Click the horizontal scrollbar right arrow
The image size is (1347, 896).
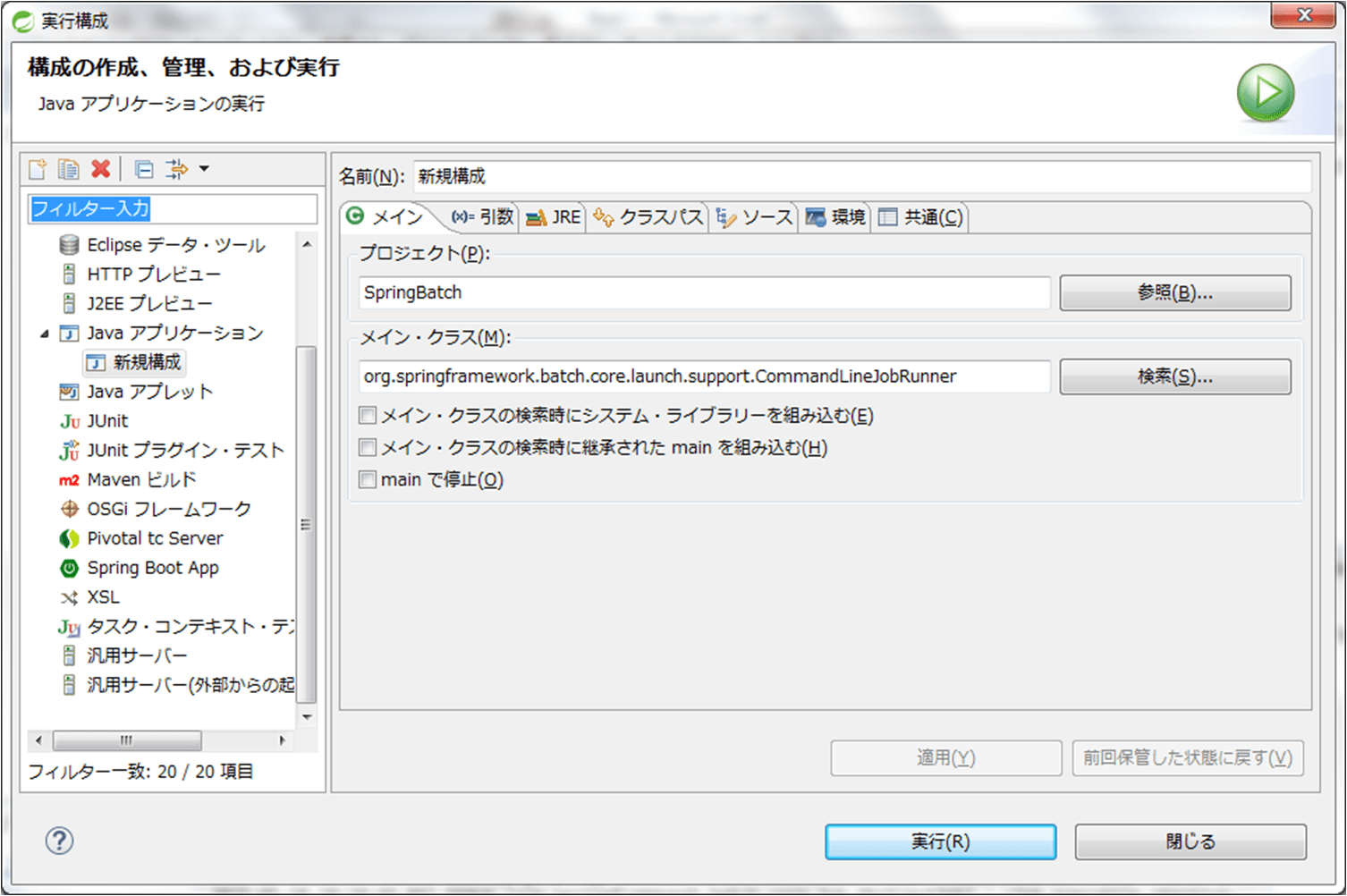(282, 740)
